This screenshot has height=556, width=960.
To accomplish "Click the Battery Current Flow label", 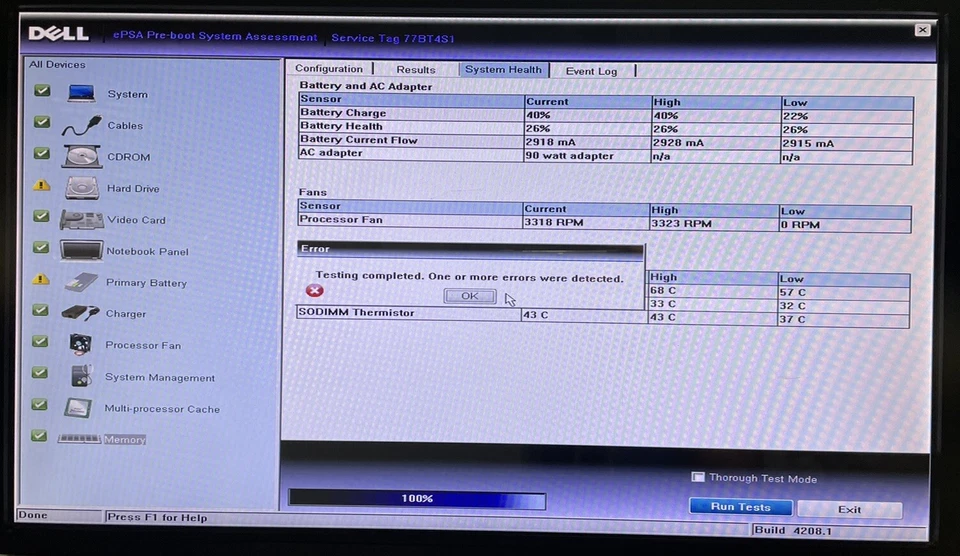I will [x=358, y=140].
